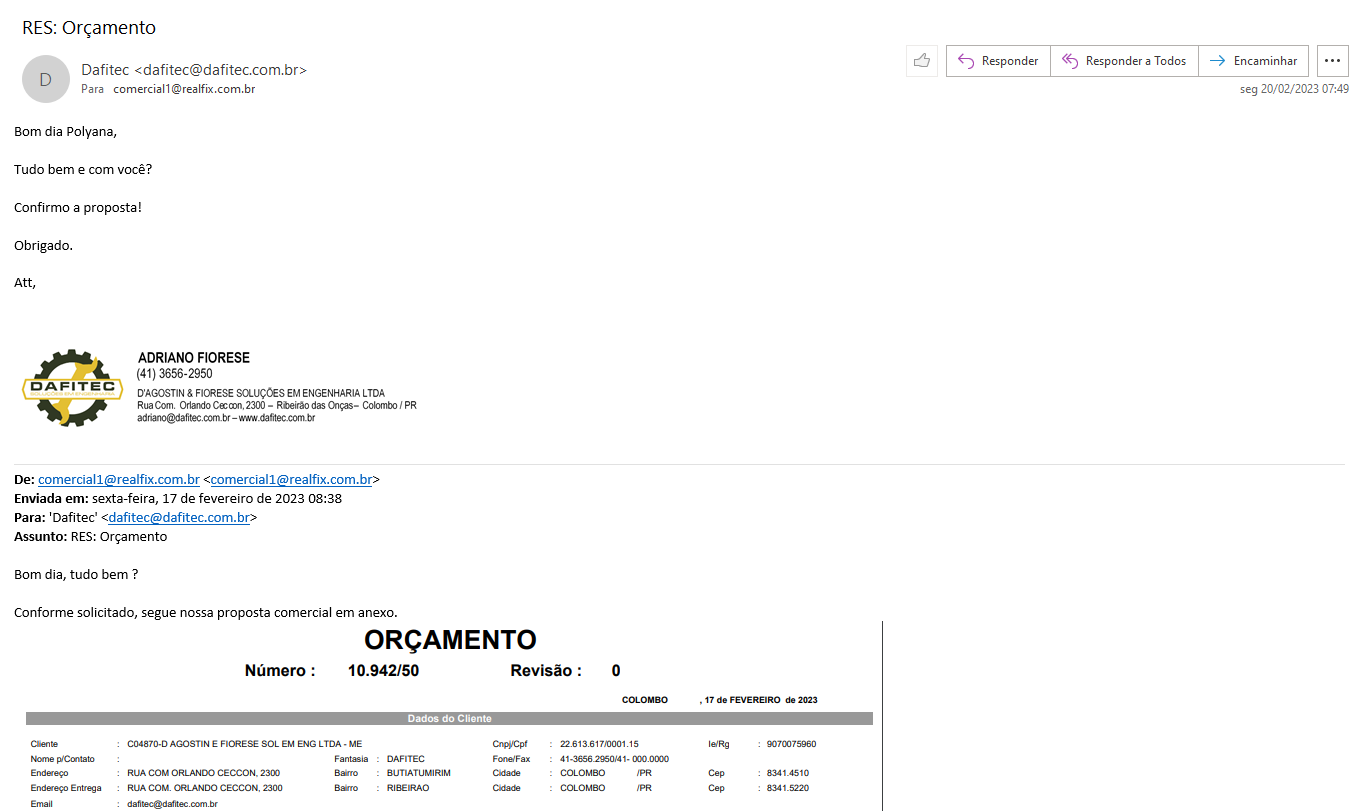
Task: Click Responder a Todos
Action: [x=1124, y=61]
